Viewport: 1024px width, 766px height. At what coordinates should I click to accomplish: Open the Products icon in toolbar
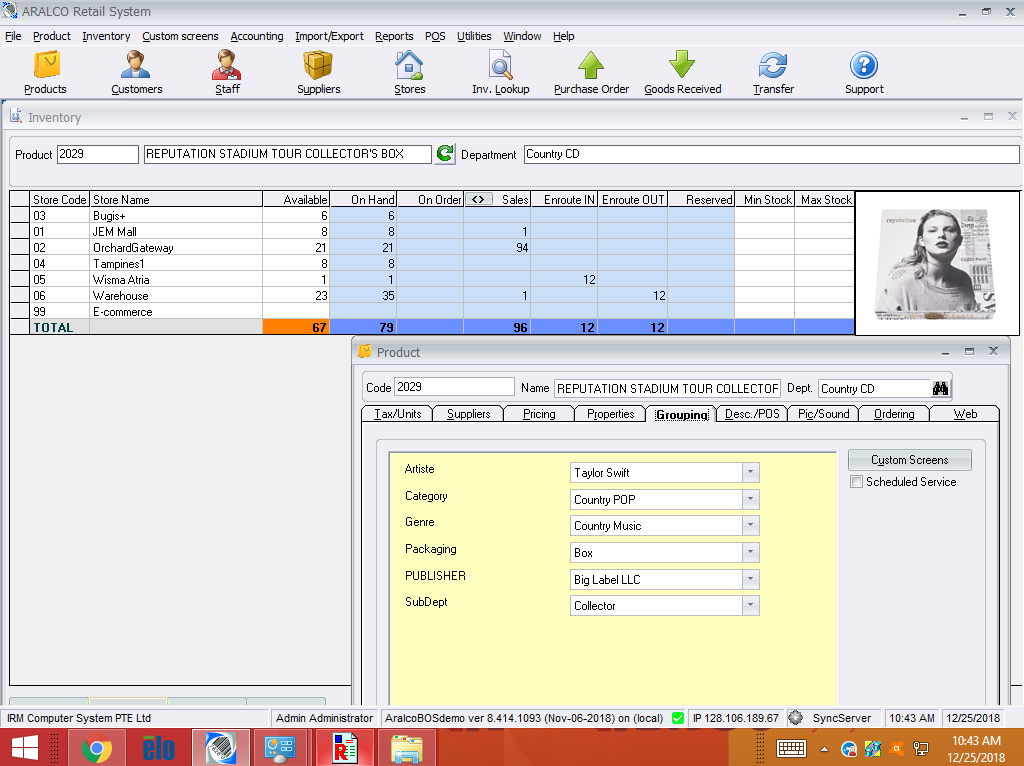coord(44,70)
